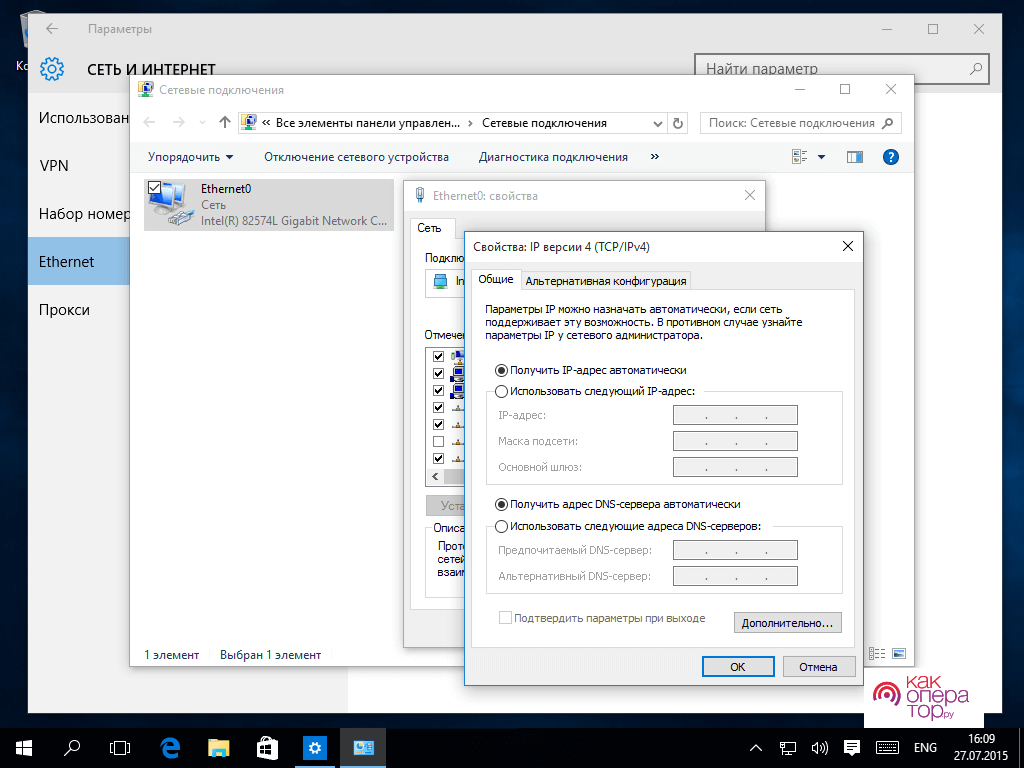Show more toolbar commands via chevron
The height and width of the screenshot is (768, 1024).
655,157
